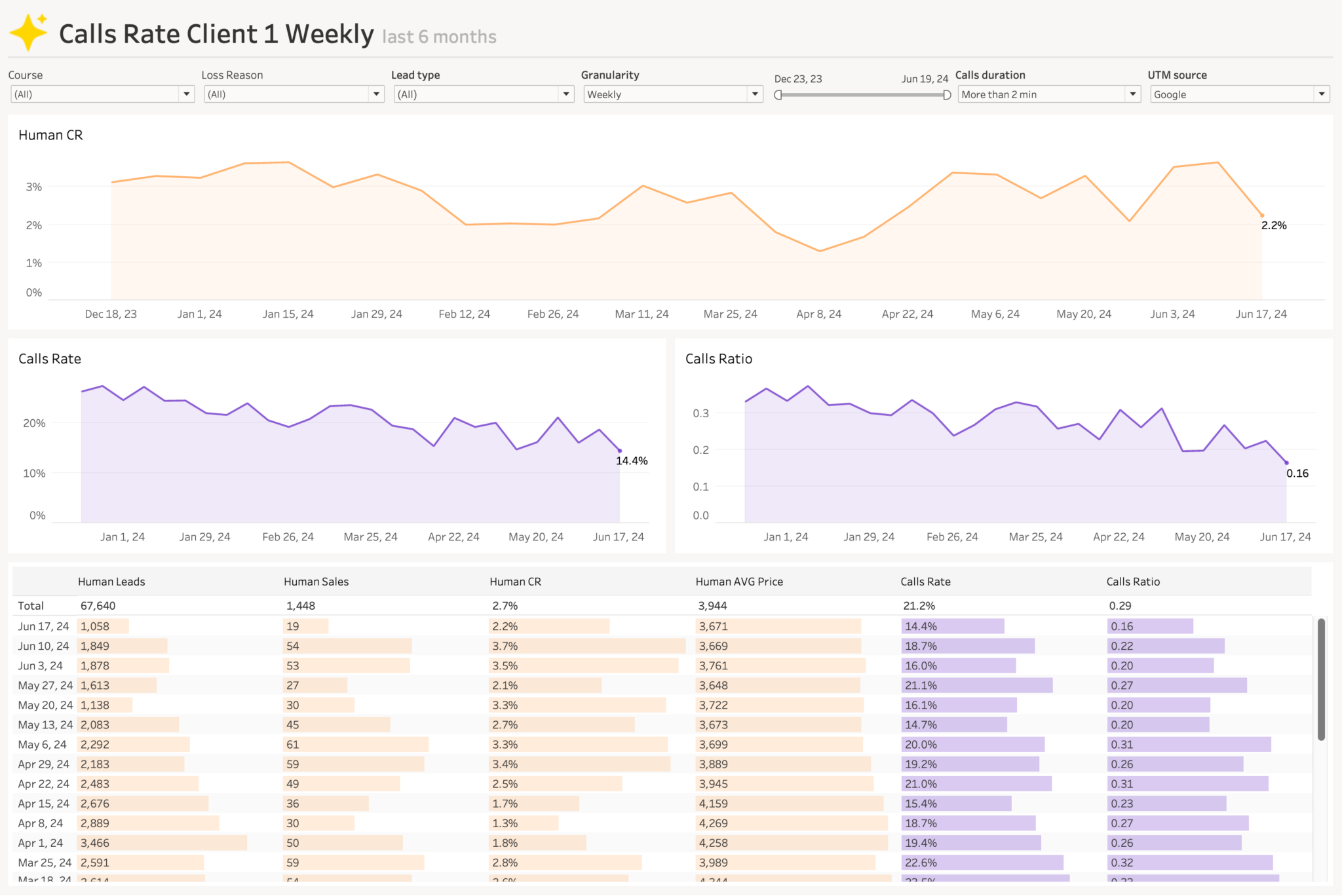Click the Human Sales column header
This screenshot has width=1342, height=896.
point(316,582)
